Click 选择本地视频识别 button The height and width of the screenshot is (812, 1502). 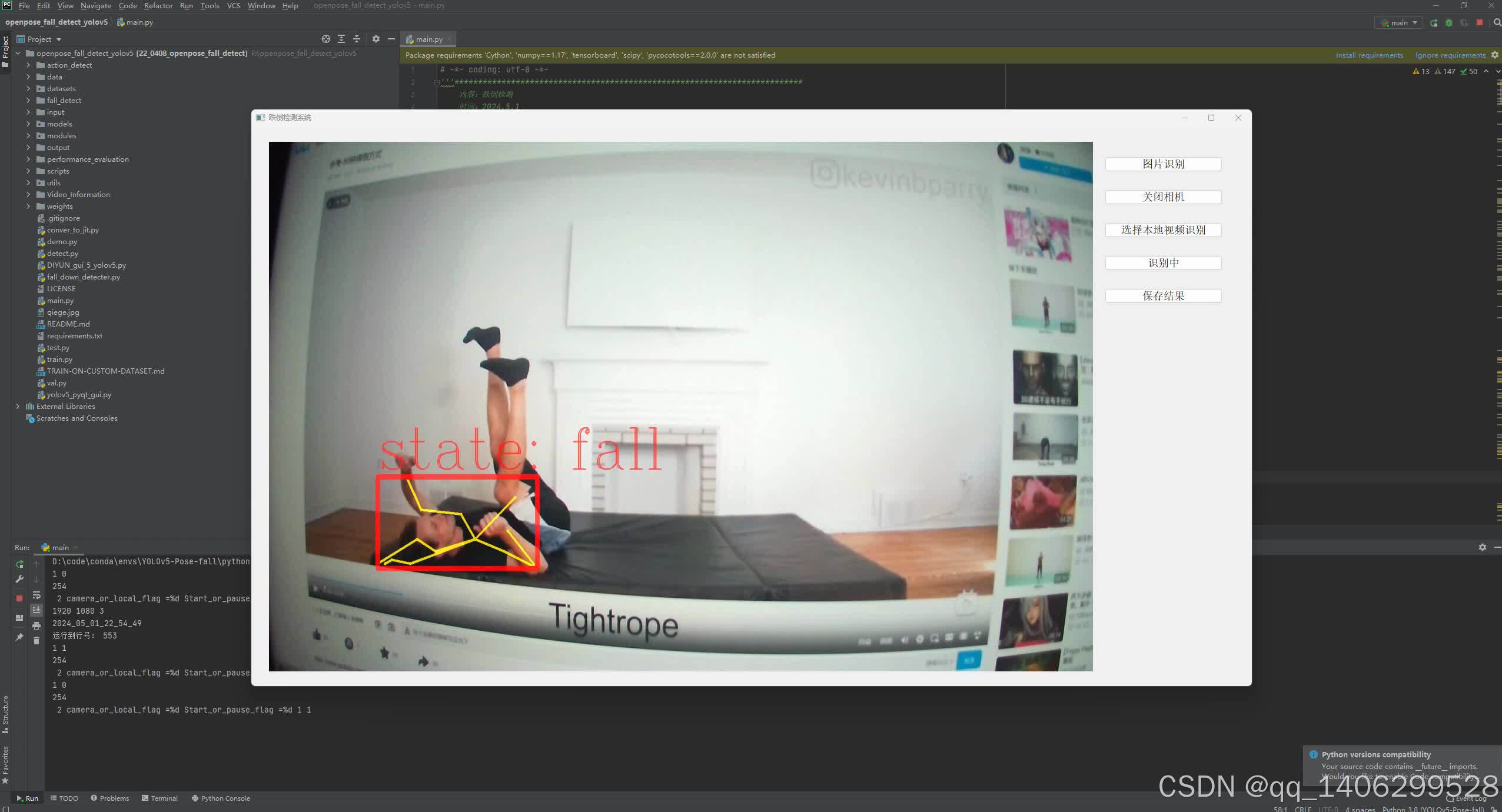[x=1163, y=230]
